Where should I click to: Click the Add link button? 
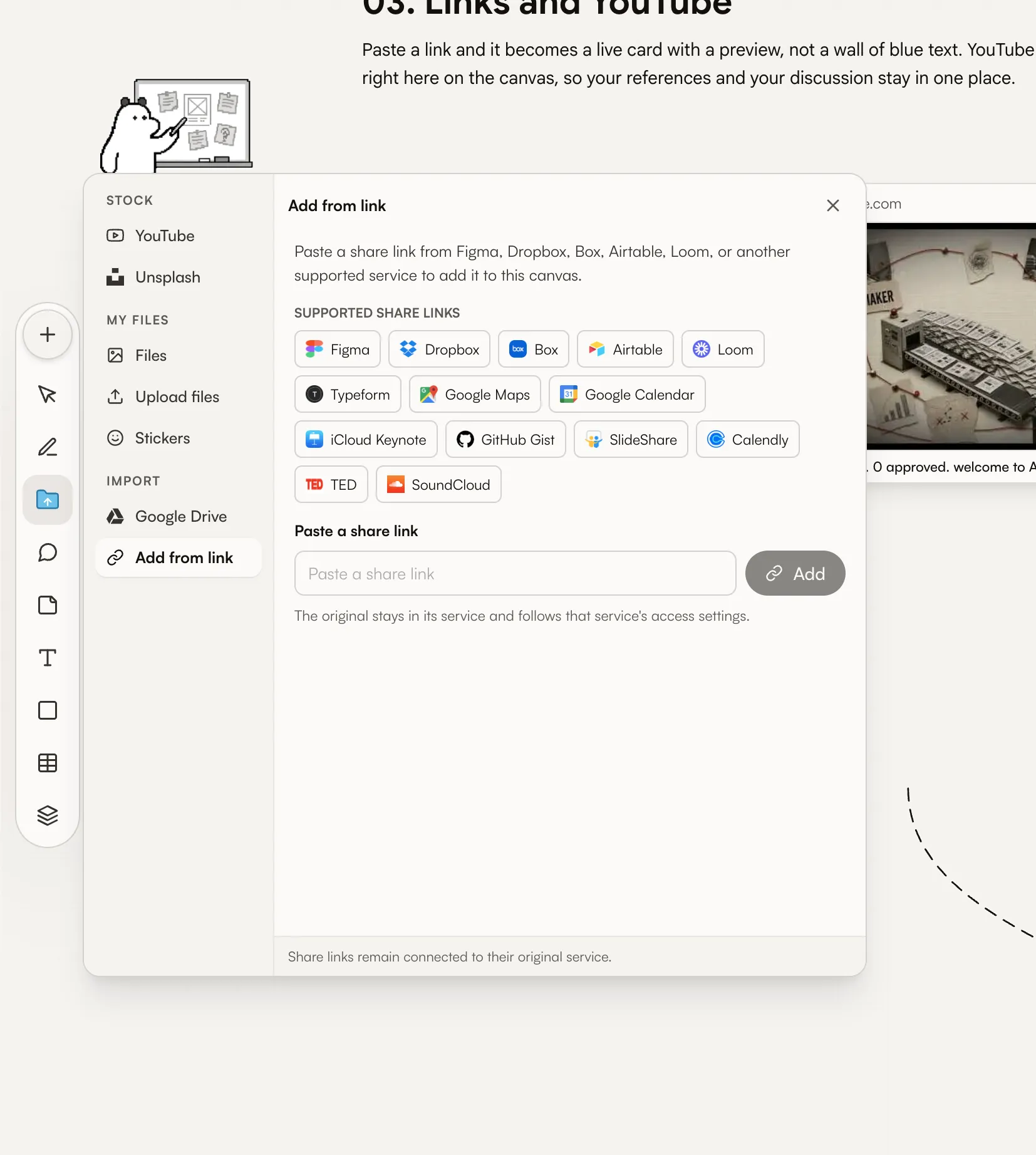[795, 573]
